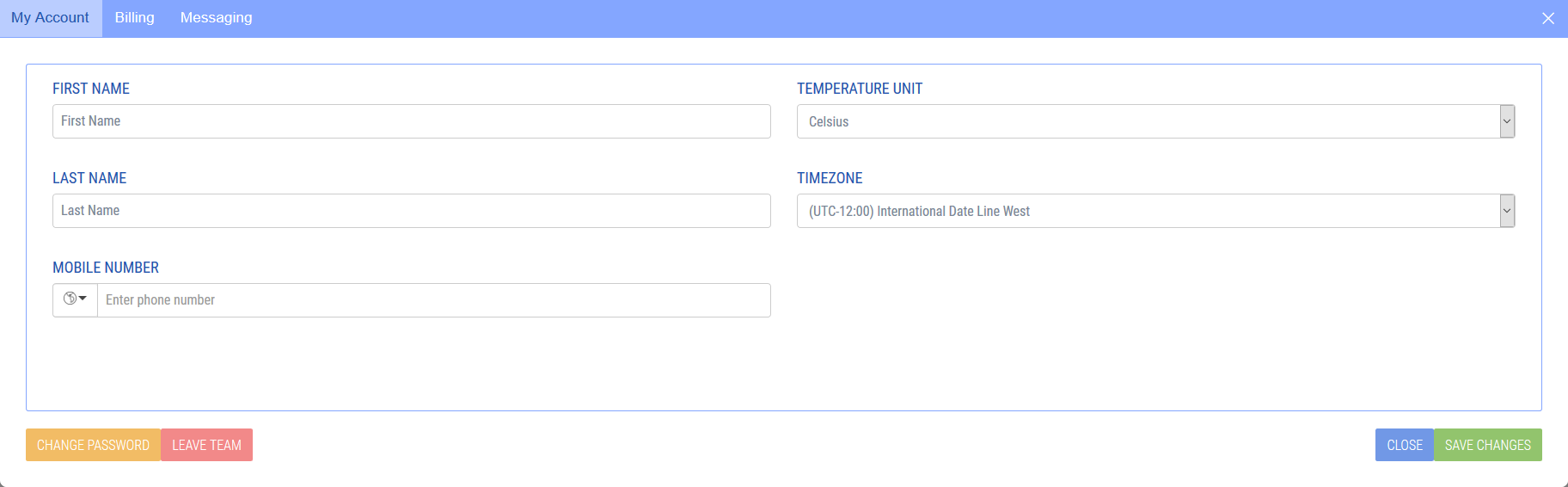Screen dimensions: 1568x487
Task: Click the Change Password button
Action: pos(93,445)
